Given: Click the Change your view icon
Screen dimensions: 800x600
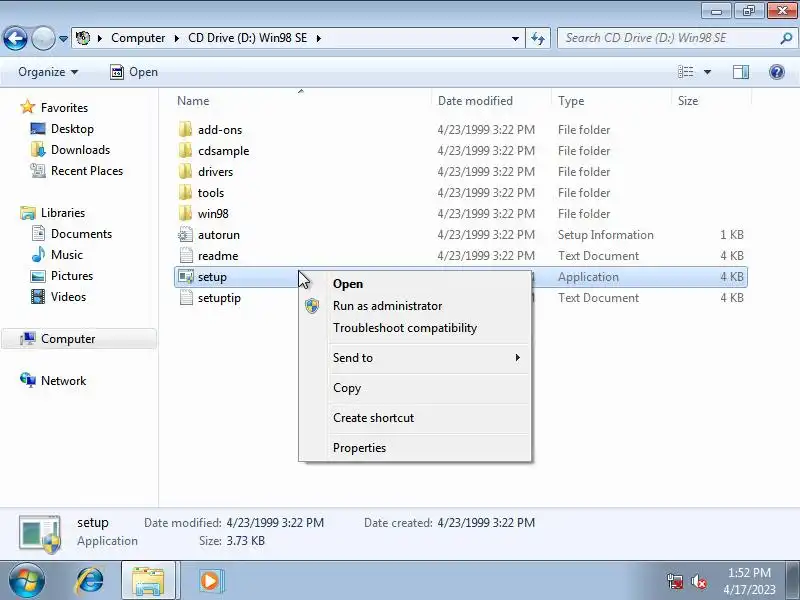Looking at the screenshot, I should point(686,72).
